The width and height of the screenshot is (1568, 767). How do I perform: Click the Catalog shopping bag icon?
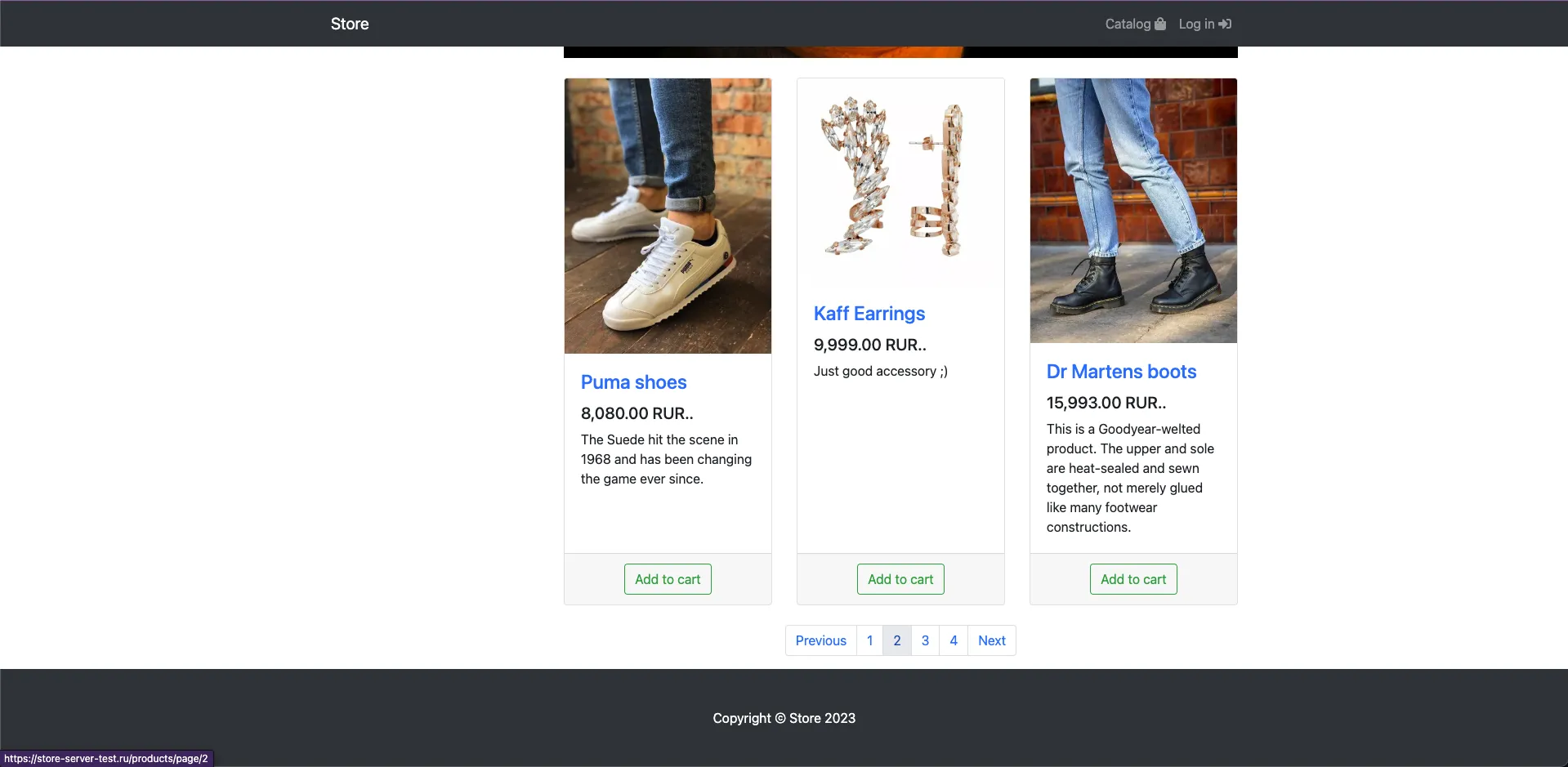pyautogui.click(x=1160, y=24)
